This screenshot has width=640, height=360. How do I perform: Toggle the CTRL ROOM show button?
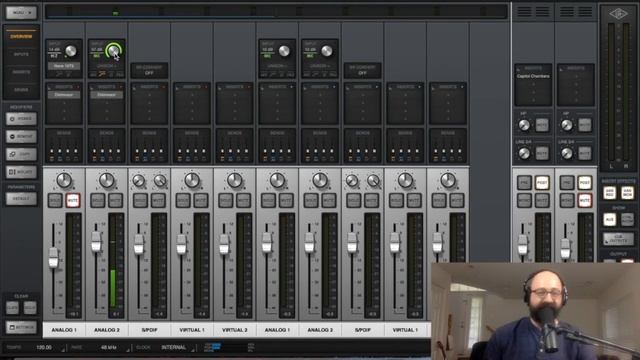click(627, 219)
